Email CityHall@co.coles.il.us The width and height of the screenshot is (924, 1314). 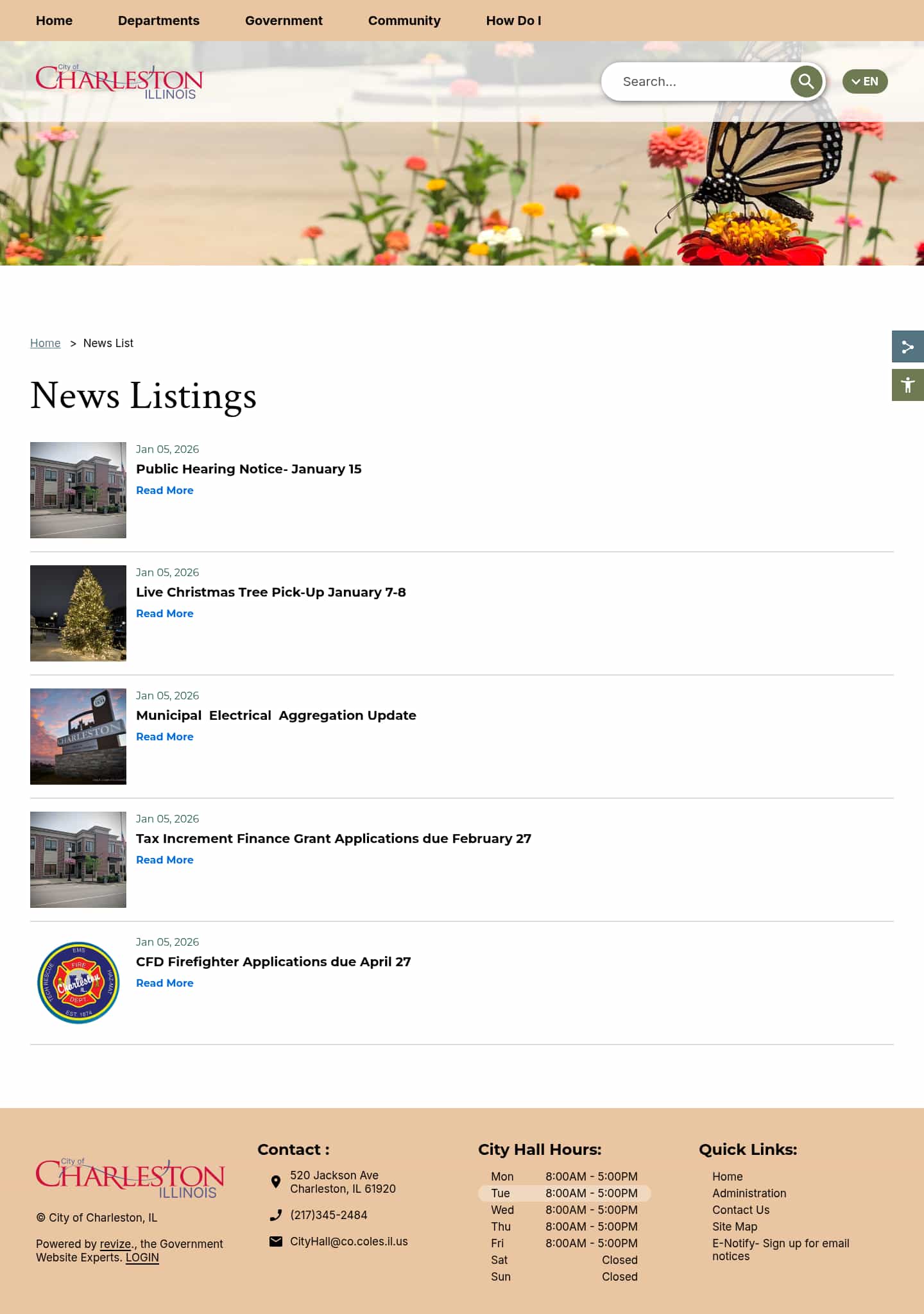[349, 1241]
